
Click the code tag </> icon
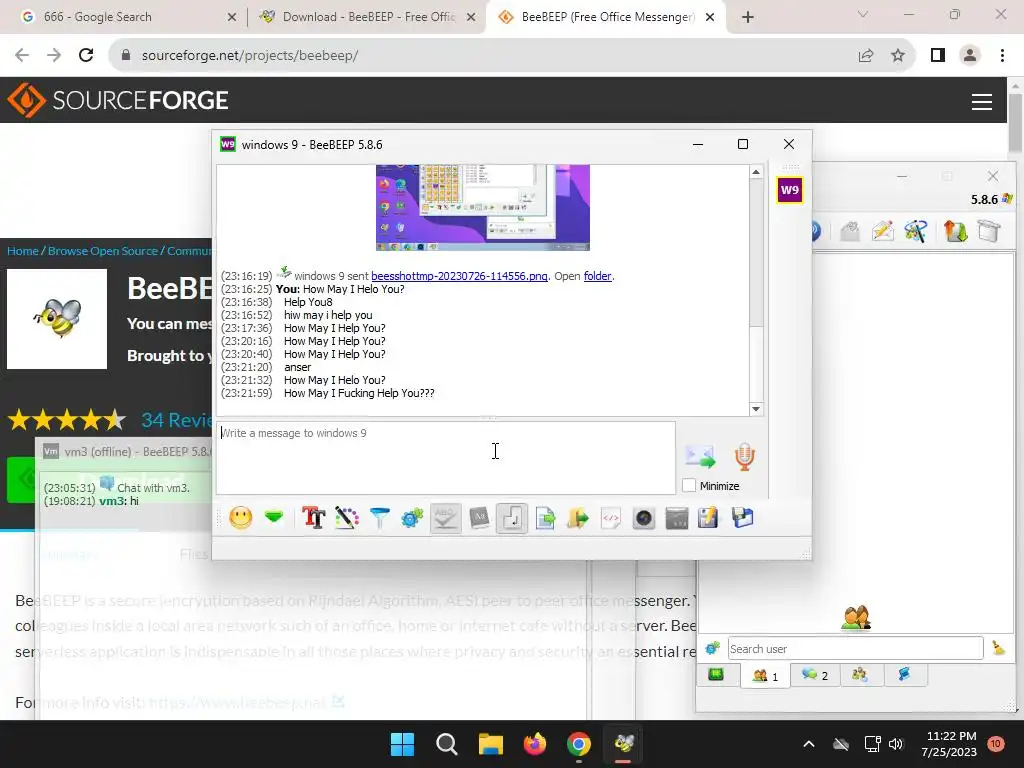tap(611, 519)
